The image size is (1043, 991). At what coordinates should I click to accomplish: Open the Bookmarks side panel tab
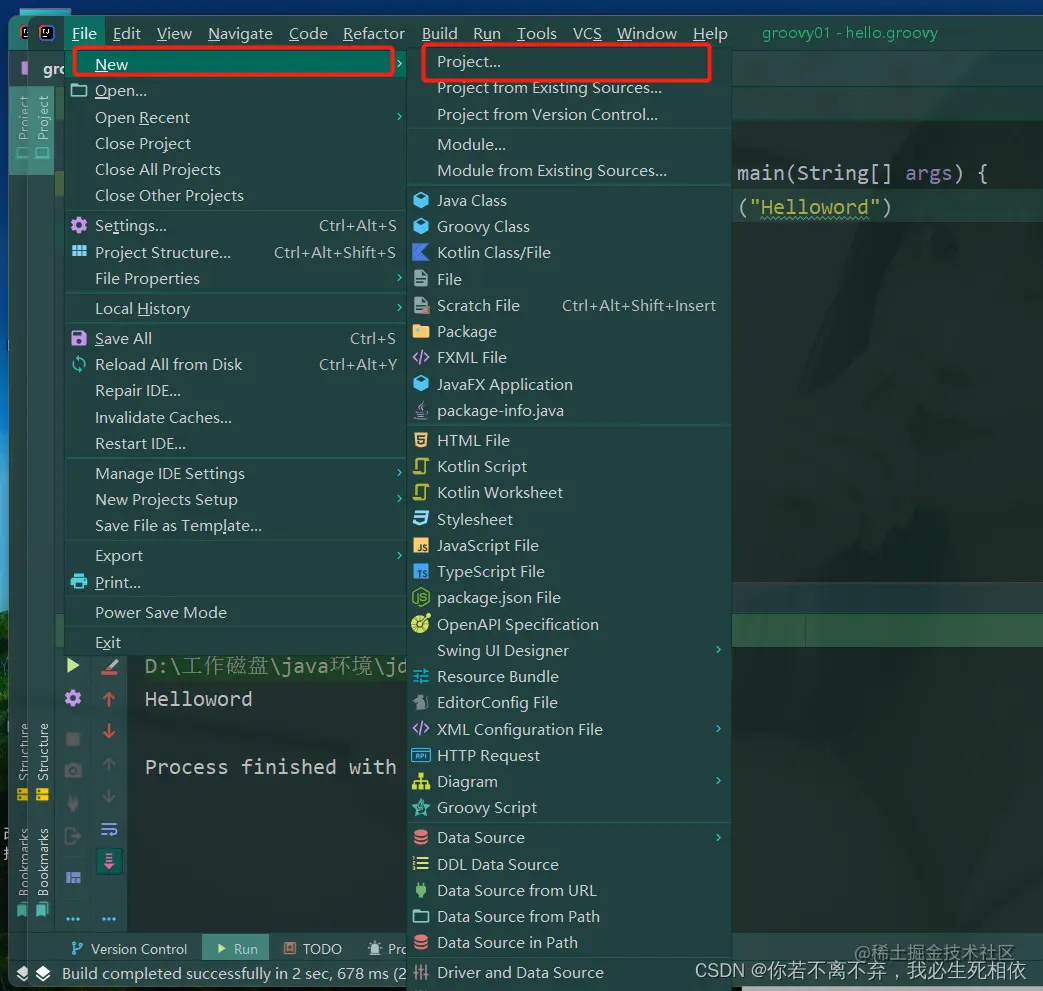click(x=43, y=871)
